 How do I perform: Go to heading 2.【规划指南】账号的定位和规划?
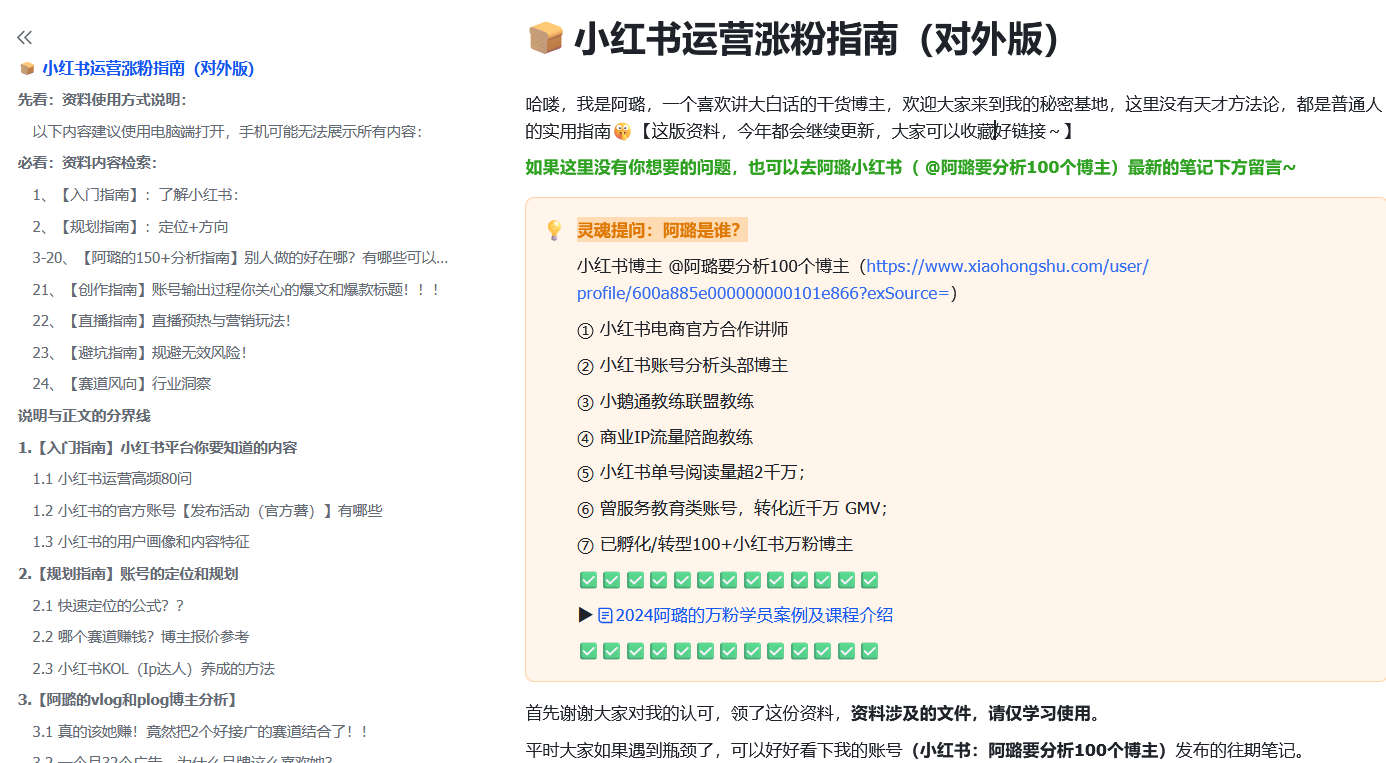pos(128,574)
